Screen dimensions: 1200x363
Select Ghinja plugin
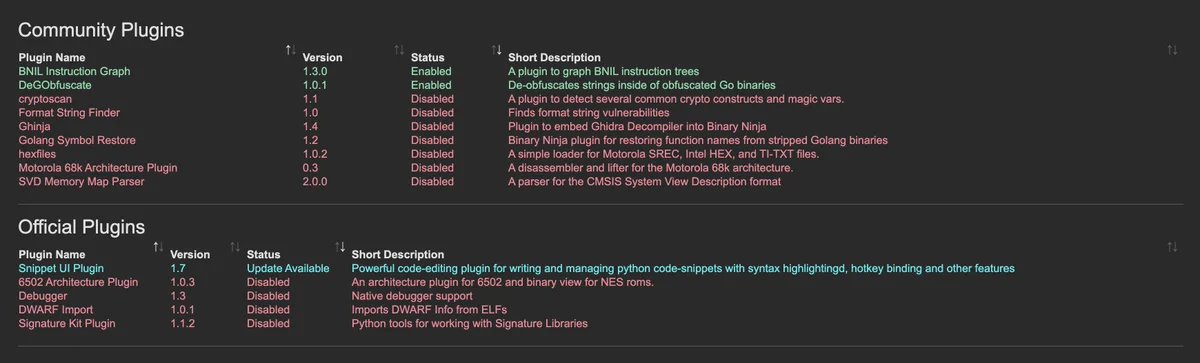35,127
